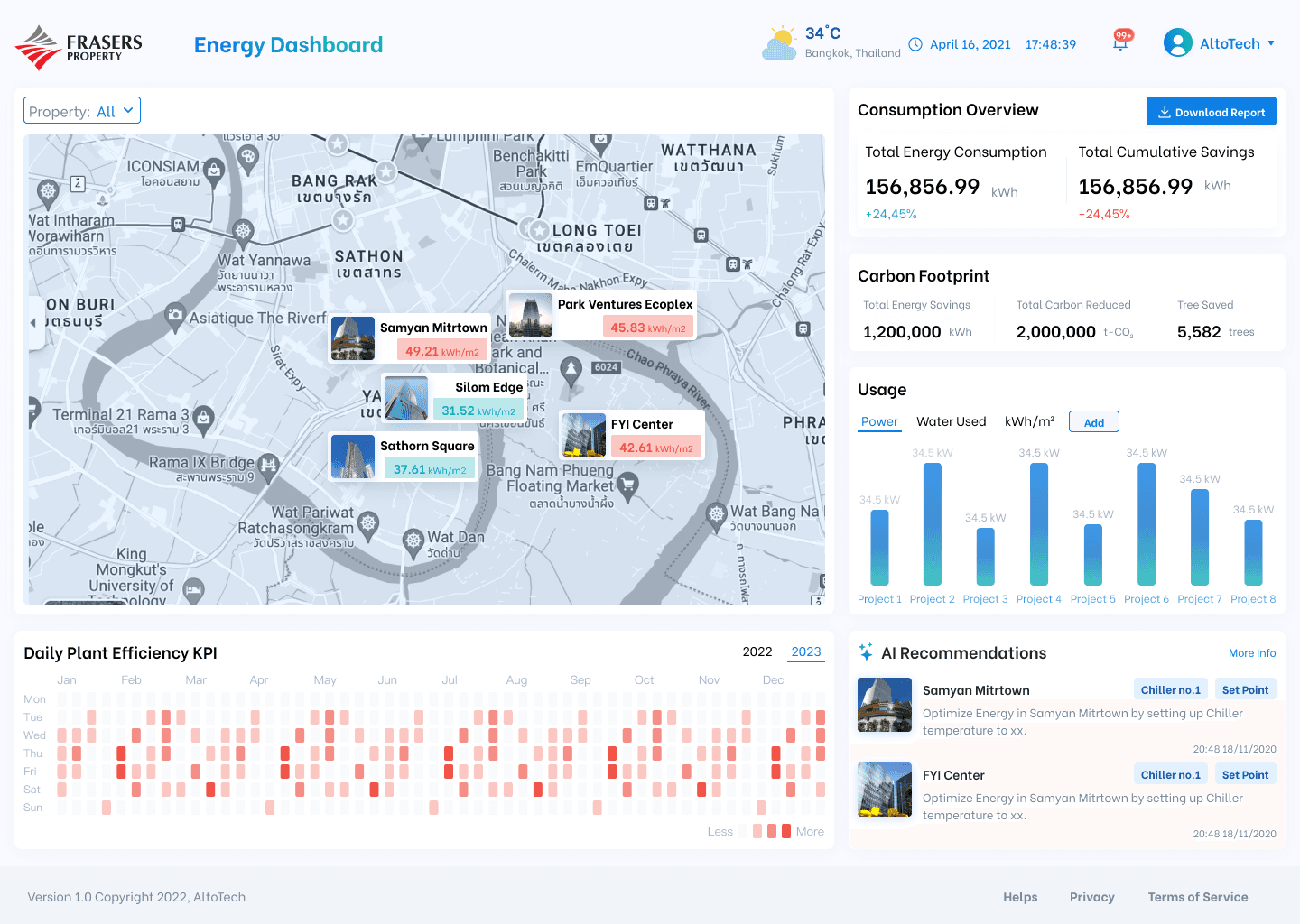The height and width of the screenshot is (924, 1300).
Task: Open the Helps footer link
Action: pos(1020,897)
